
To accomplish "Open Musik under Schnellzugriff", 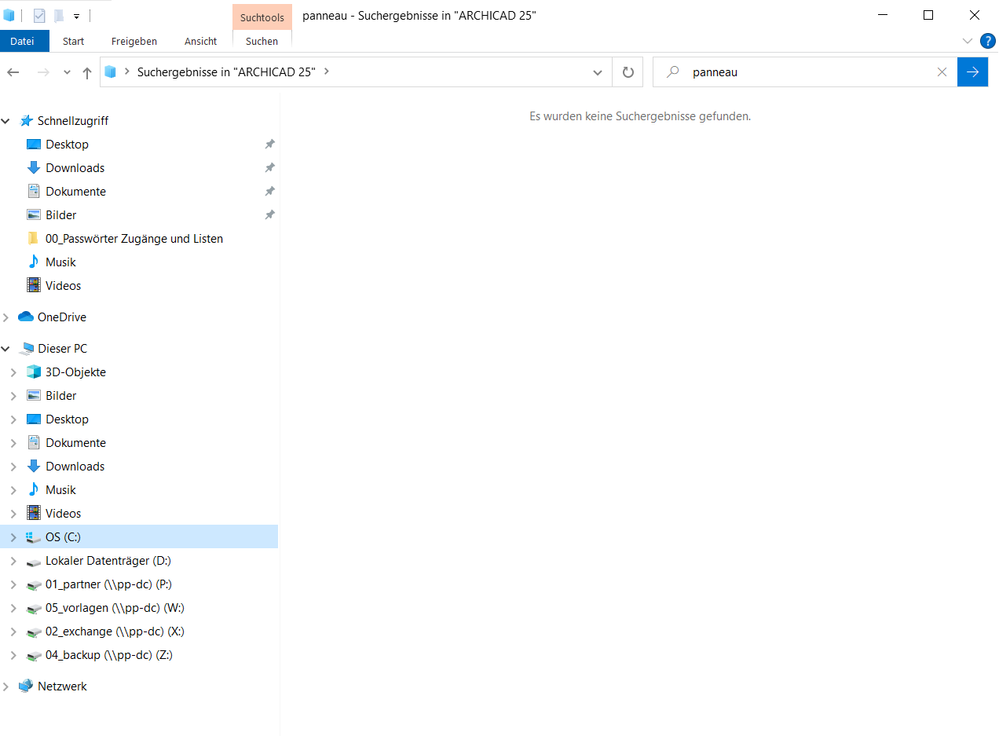I will (61, 263).
